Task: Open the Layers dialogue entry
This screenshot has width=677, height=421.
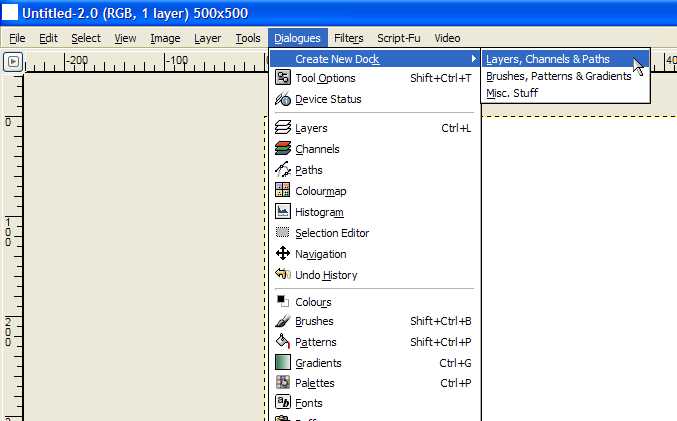Action: 375,128
